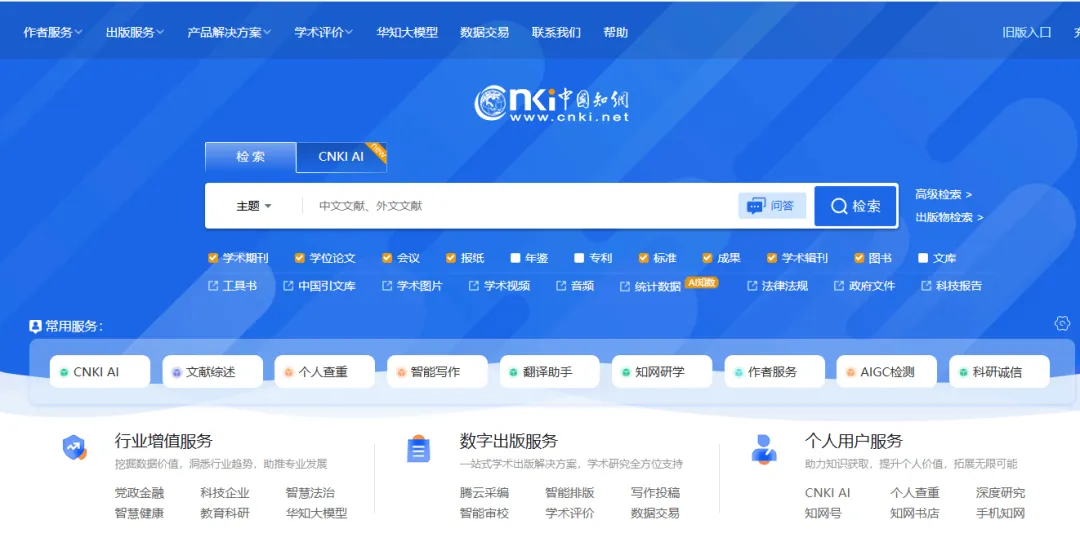Open the 写作投稿 link
Screen dimensions: 1080x560
655,493
